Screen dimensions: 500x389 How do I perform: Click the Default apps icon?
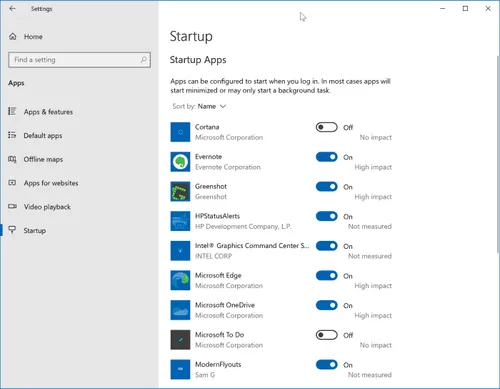pos(12,135)
